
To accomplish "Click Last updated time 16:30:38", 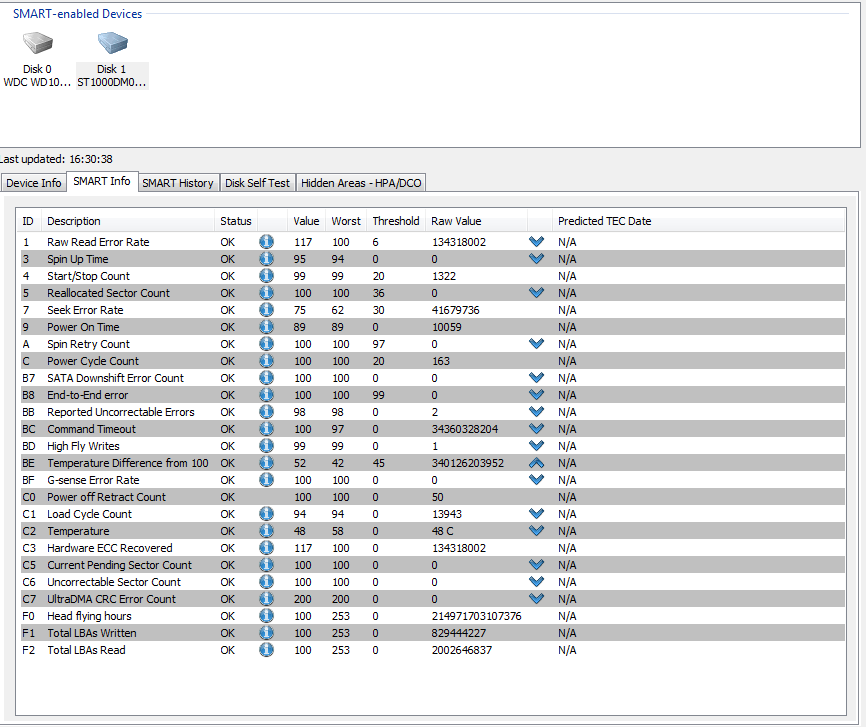I will click(91, 159).
